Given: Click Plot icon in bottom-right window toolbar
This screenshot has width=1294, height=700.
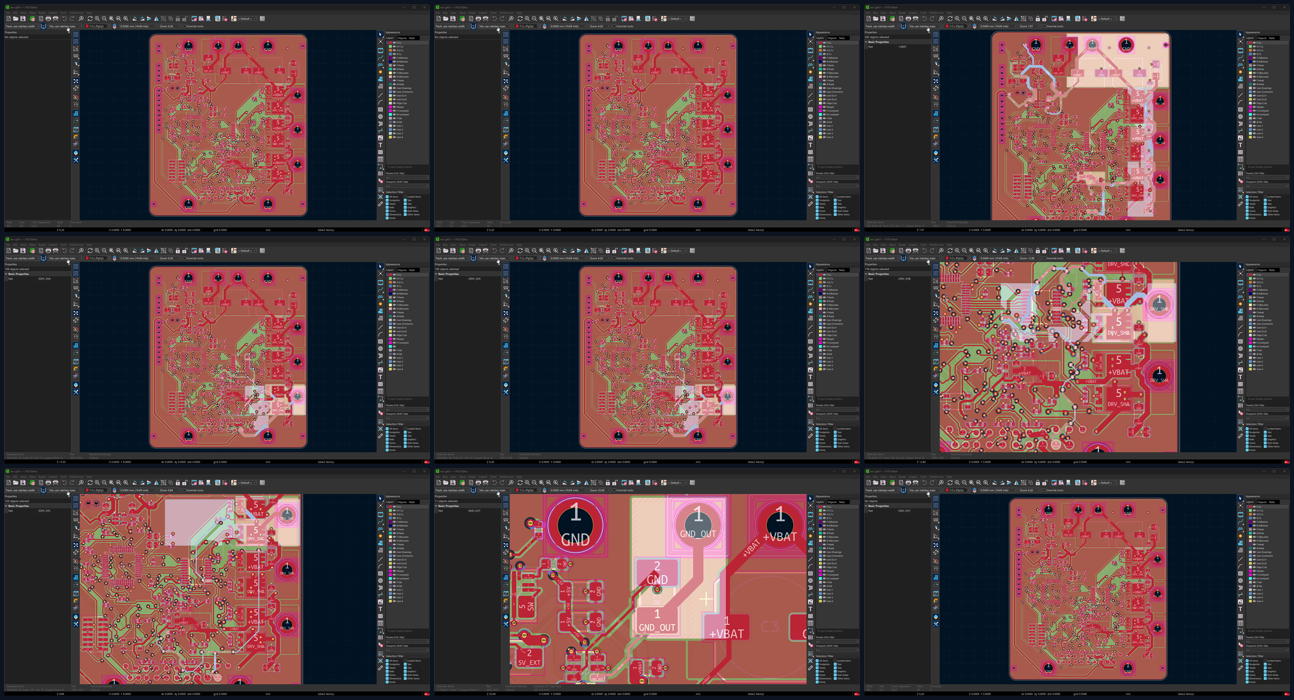Looking at the screenshot, I should tap(917, 482).
